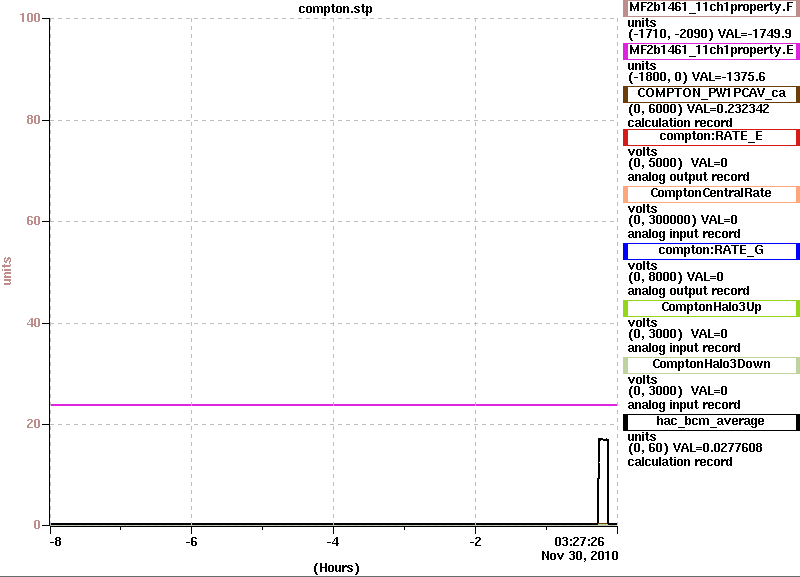The image size is (800, 577).
Task: Click the (-1800, 0) VAL=-1375.6 text
Action: coord(696,77)
